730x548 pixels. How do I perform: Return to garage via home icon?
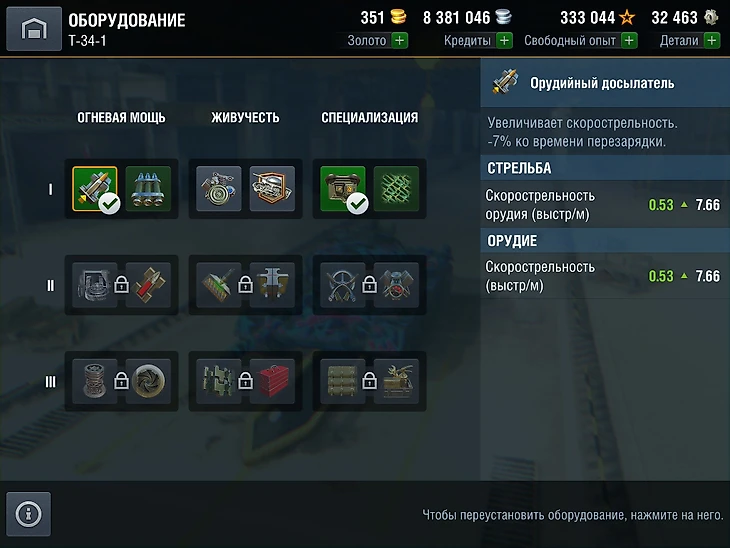coord(34,29)
